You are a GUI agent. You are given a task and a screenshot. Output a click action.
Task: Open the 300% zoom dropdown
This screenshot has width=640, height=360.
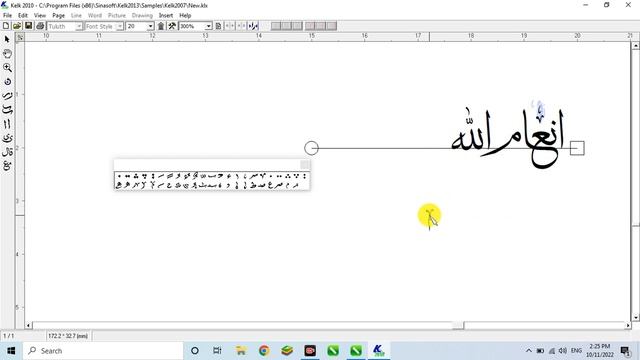pyautogui.click(x=208, y=26)
